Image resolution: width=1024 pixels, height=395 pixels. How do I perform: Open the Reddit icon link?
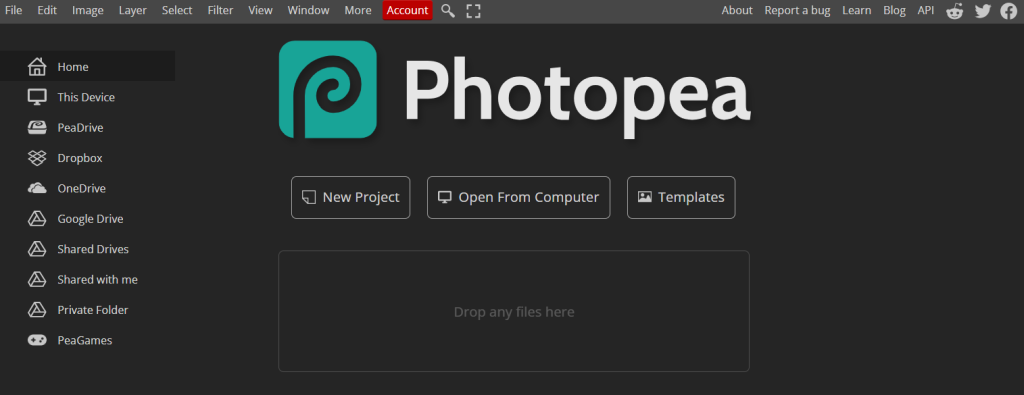click(x=955, y=10)
